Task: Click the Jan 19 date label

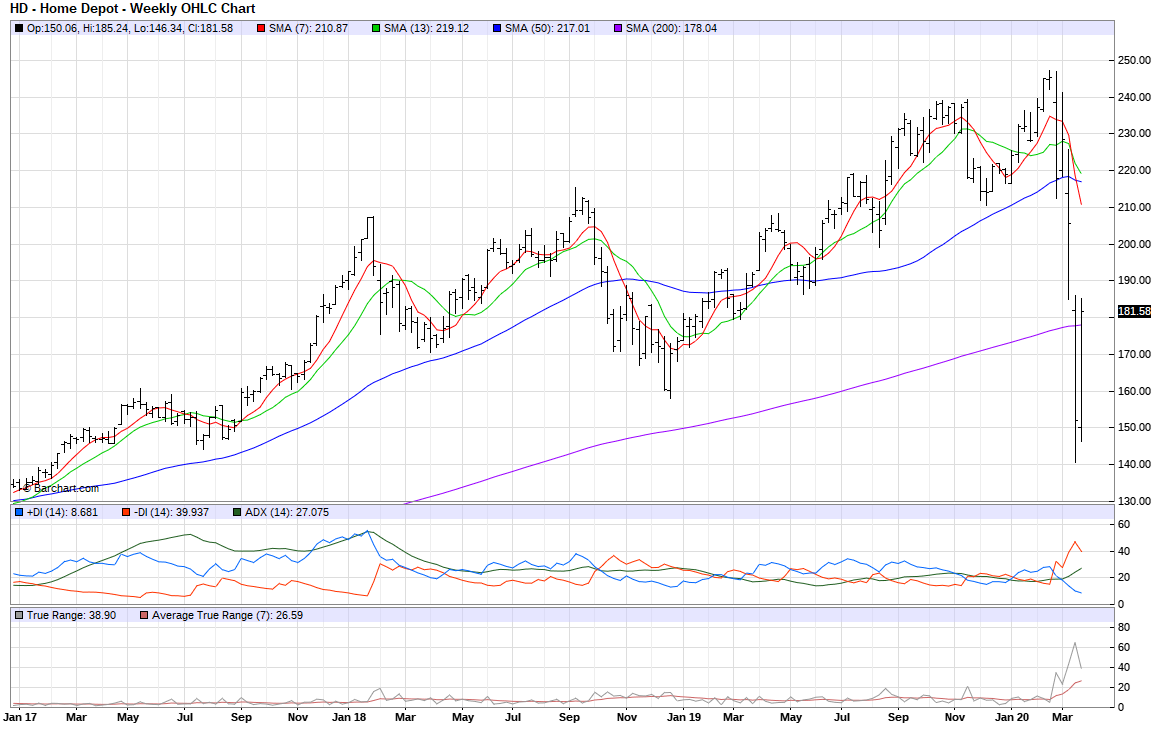Action: pyautogui.click(x=683, y=717)
